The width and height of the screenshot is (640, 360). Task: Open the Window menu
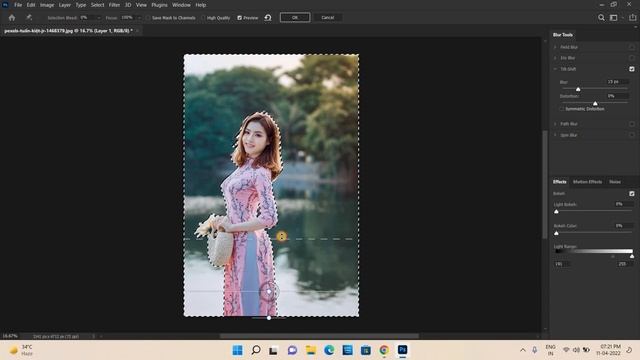click(181, 5)
